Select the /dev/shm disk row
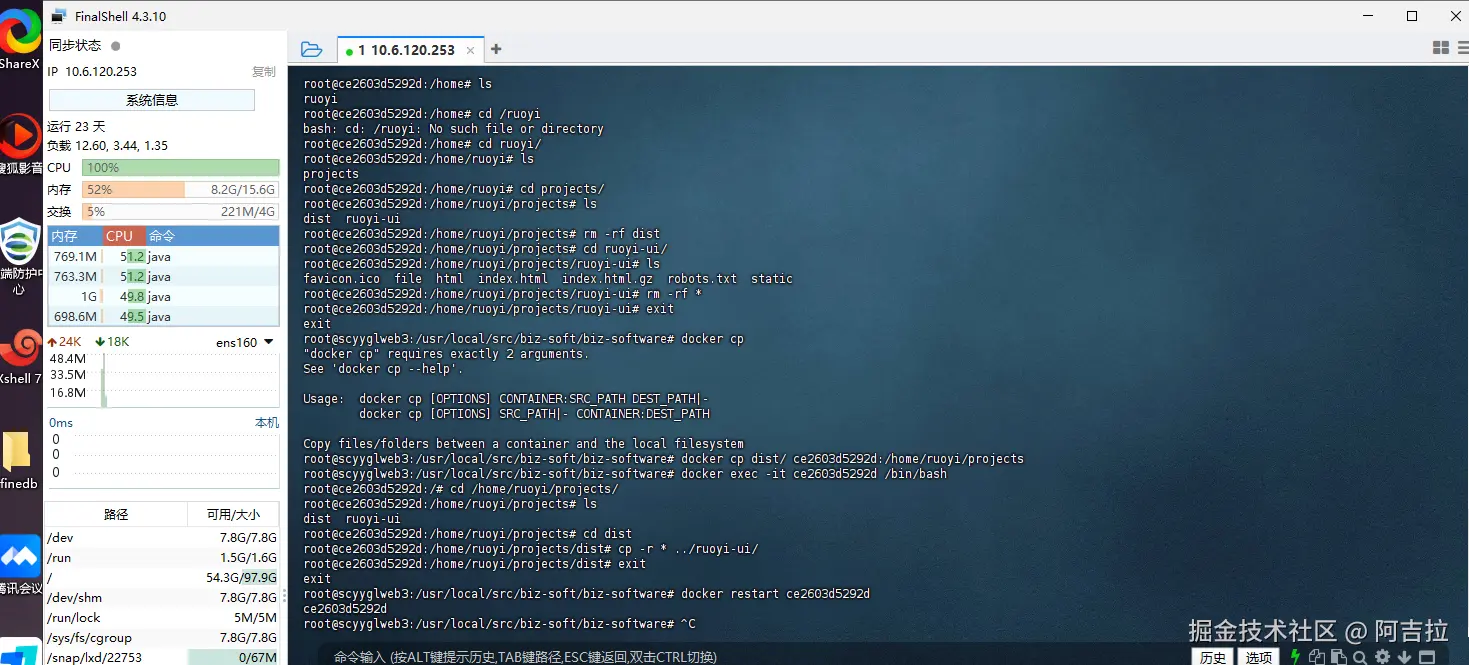The width and height of the screenshot is (1469, 665). 162,598
